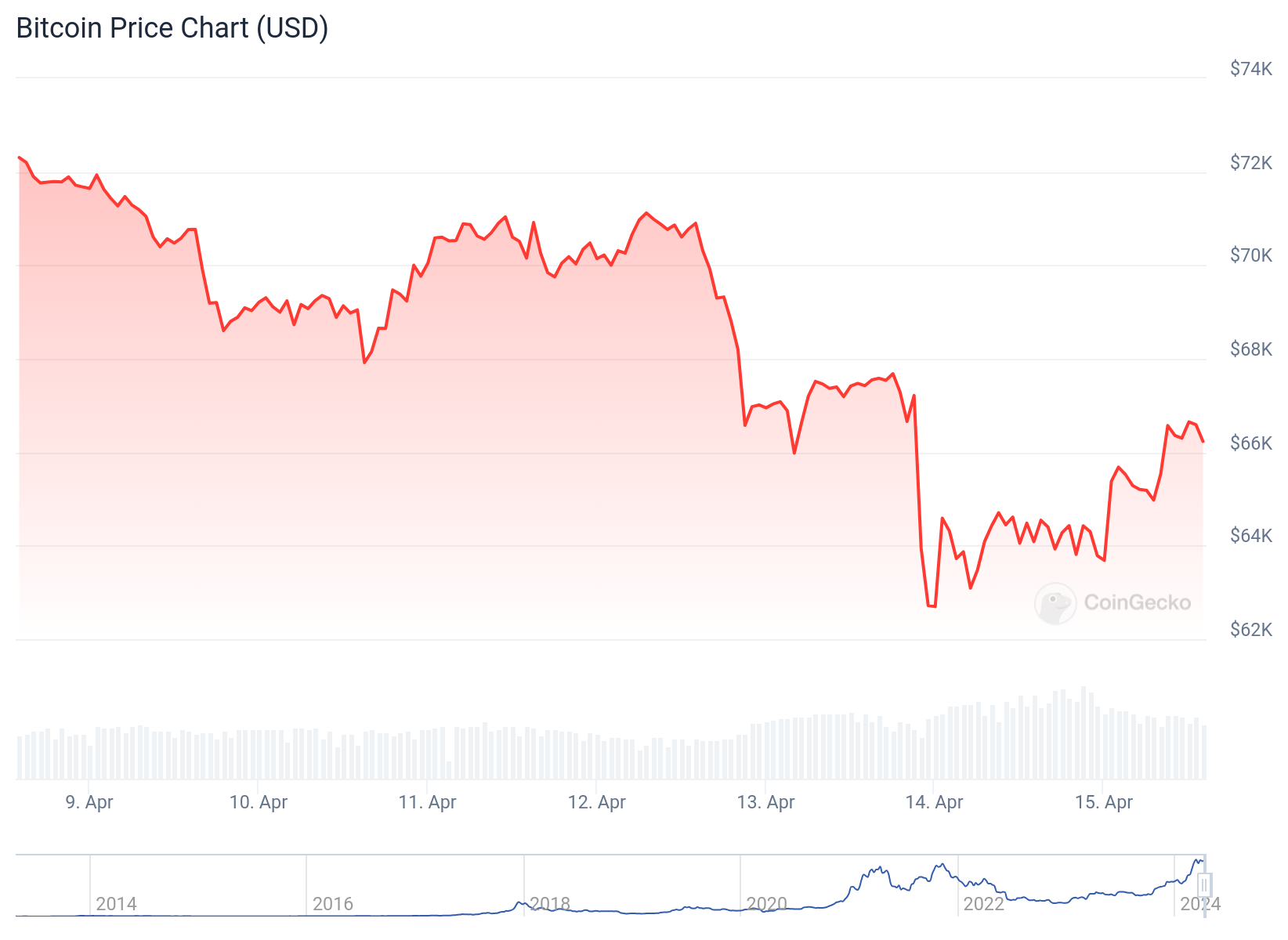Click the $70K price axis label
1288x940 pixels.
1251,255
